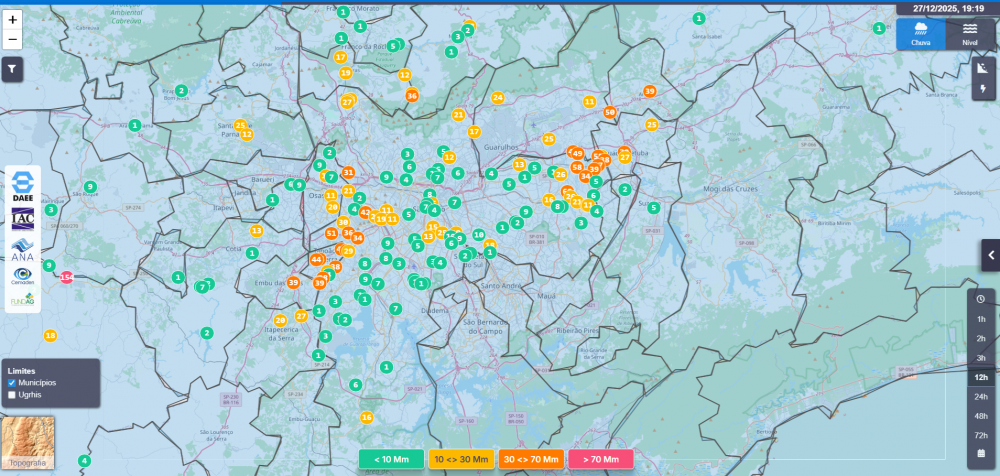Toggle the 30 <> 70 Mm legend filter
The height and width of the screenshot is (476, 1000).
point(531,459)
